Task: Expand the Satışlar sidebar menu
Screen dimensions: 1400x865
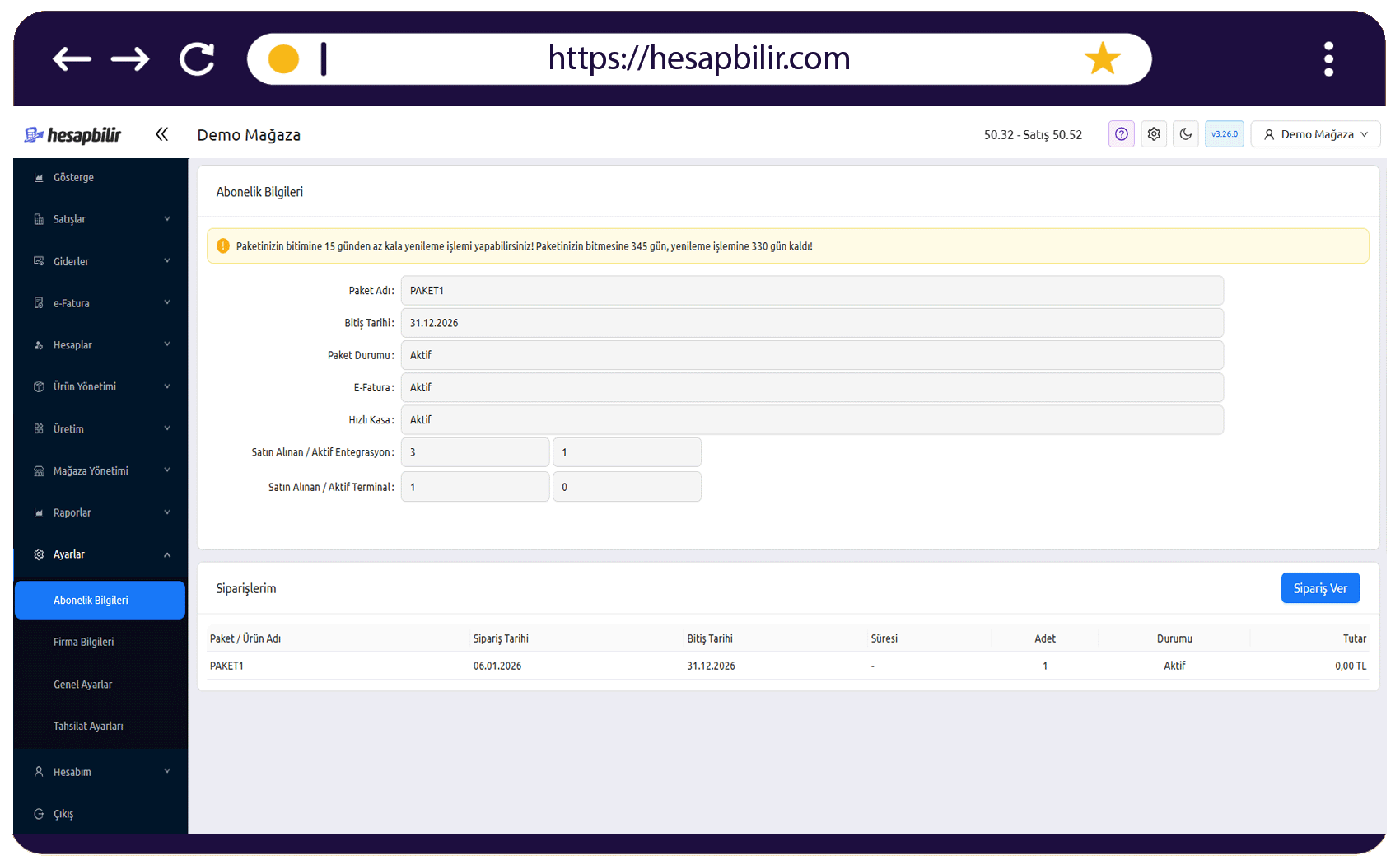Action: point(100,219)
